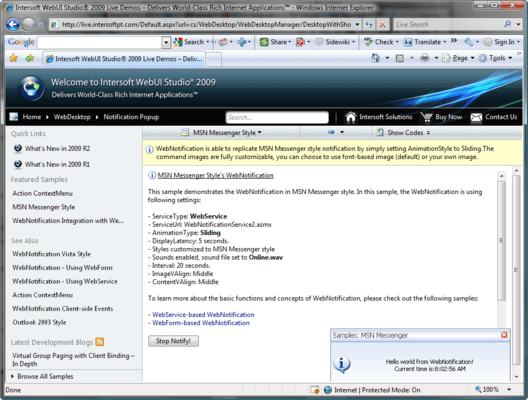Click the Contact Us envelope icon
528x400 pixels.
(x=476, y=117)
